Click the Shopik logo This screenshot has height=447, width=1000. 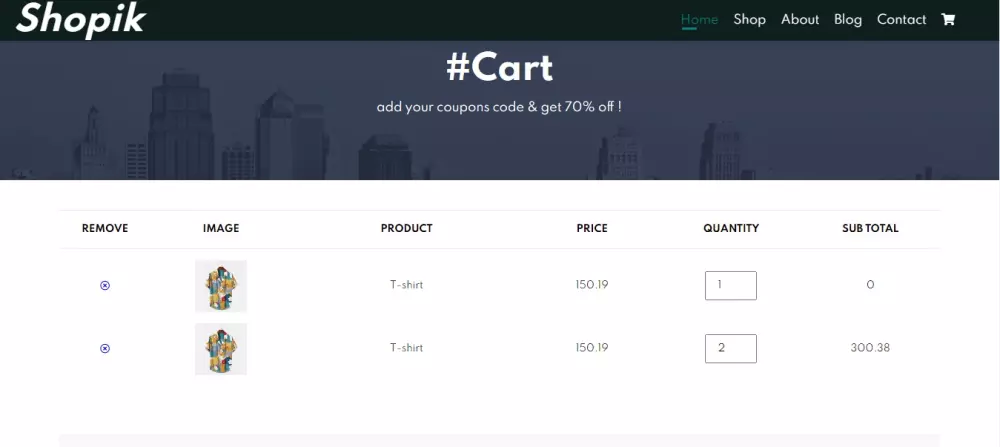click(x=81, y=19)
